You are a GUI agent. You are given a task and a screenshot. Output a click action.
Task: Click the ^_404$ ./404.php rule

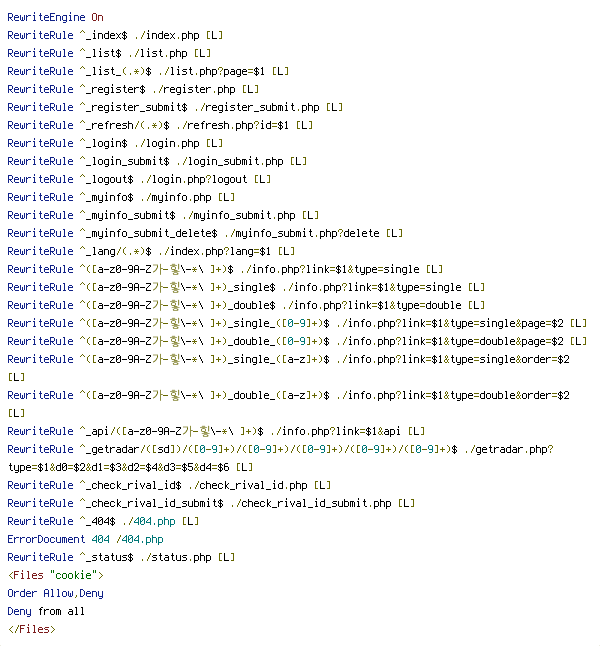pos(103,522)
